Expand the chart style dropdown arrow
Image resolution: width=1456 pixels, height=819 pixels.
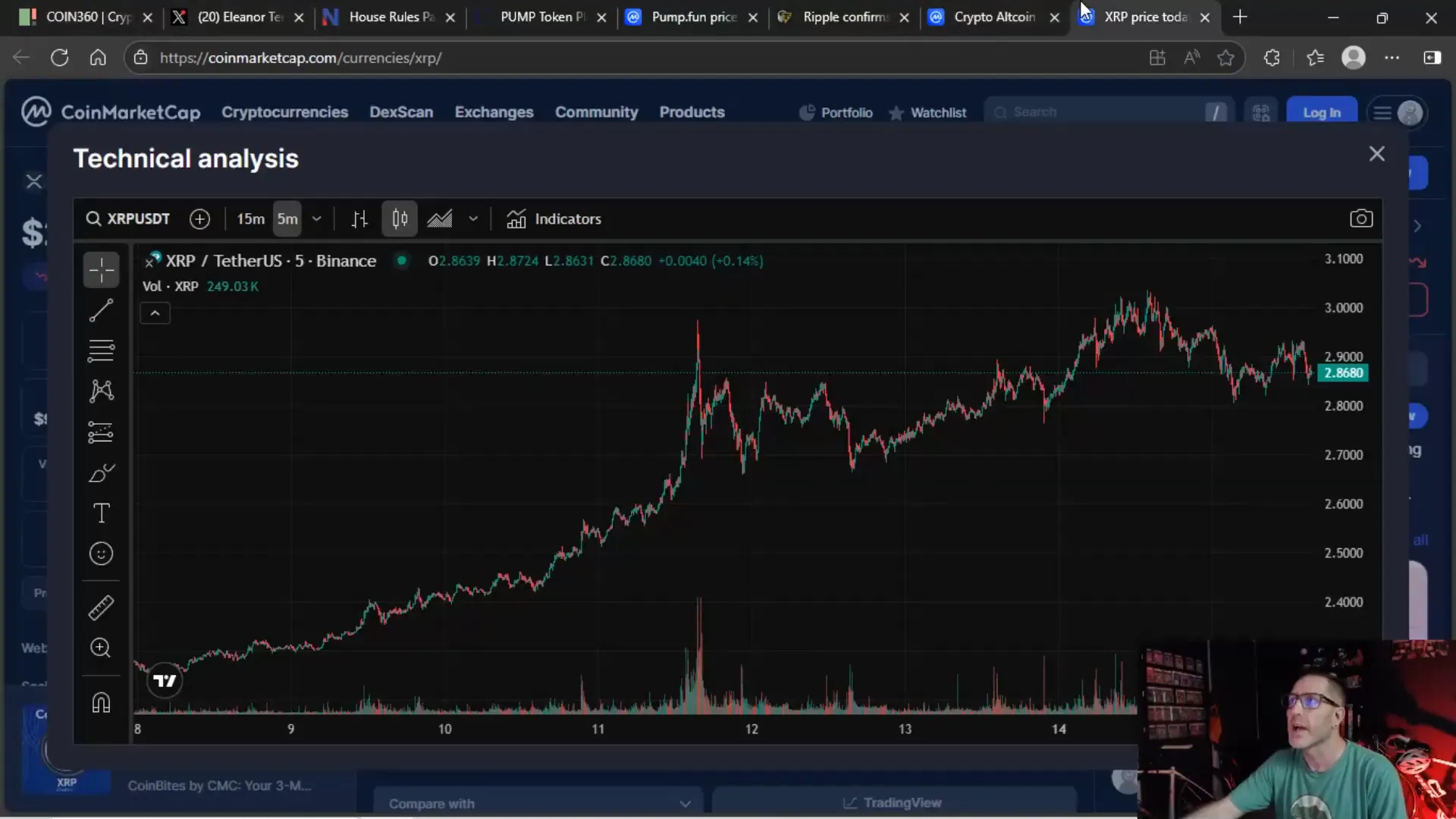pyautogui.click(x=473, y=219)
